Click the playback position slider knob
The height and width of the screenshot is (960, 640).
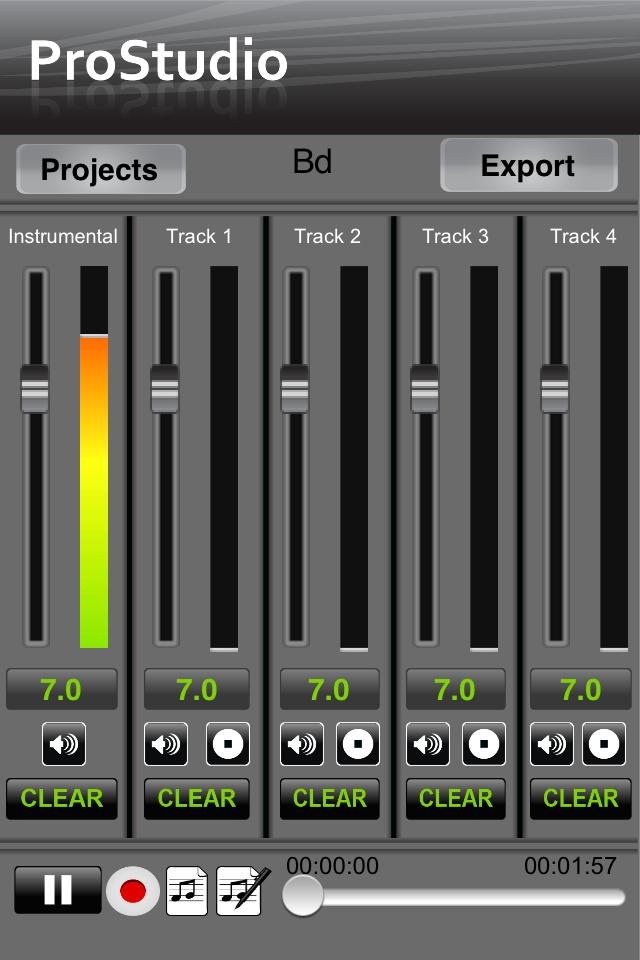tap(303, 896)
